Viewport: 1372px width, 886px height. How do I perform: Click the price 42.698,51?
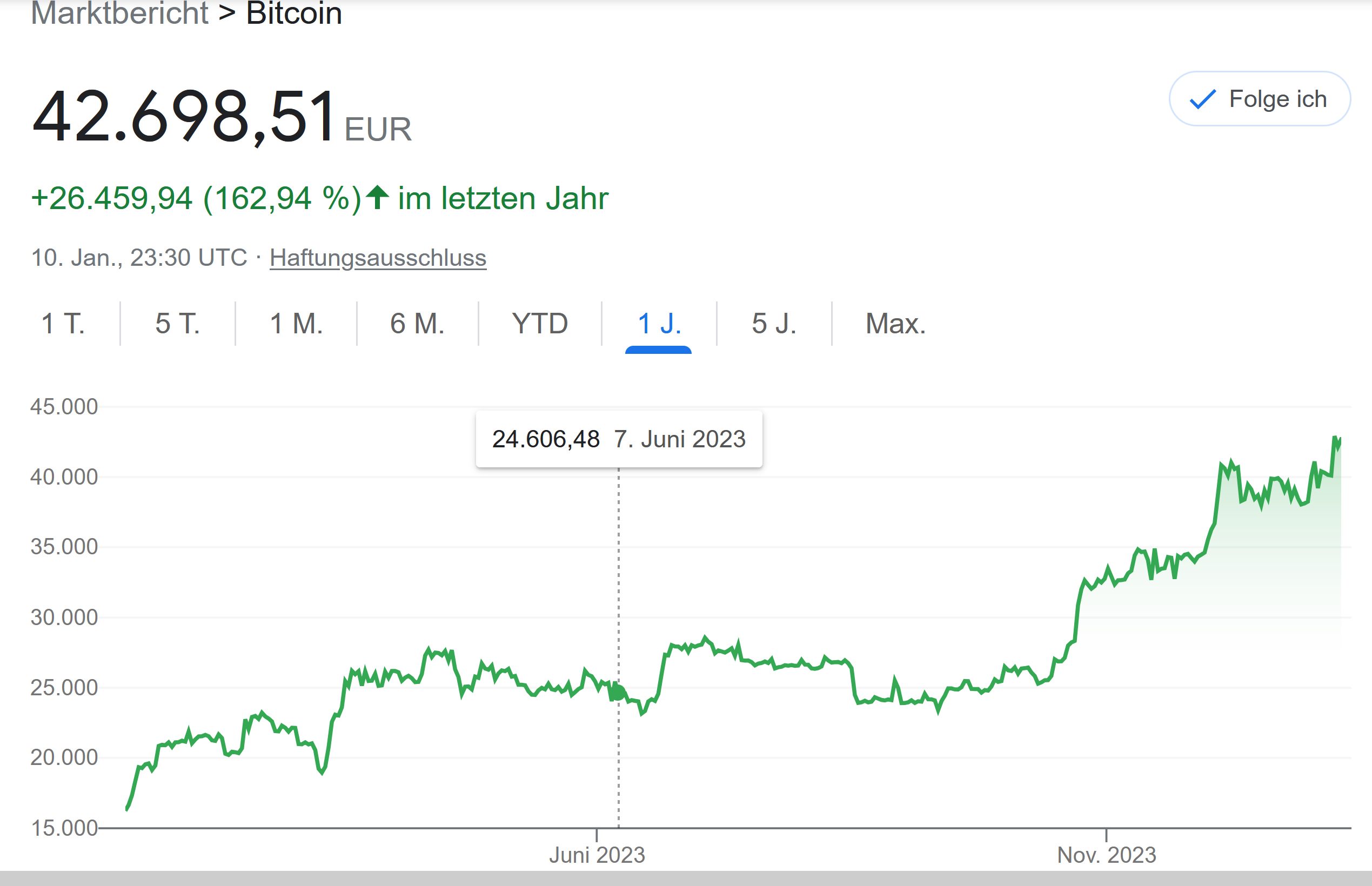(x=184, y=117)
